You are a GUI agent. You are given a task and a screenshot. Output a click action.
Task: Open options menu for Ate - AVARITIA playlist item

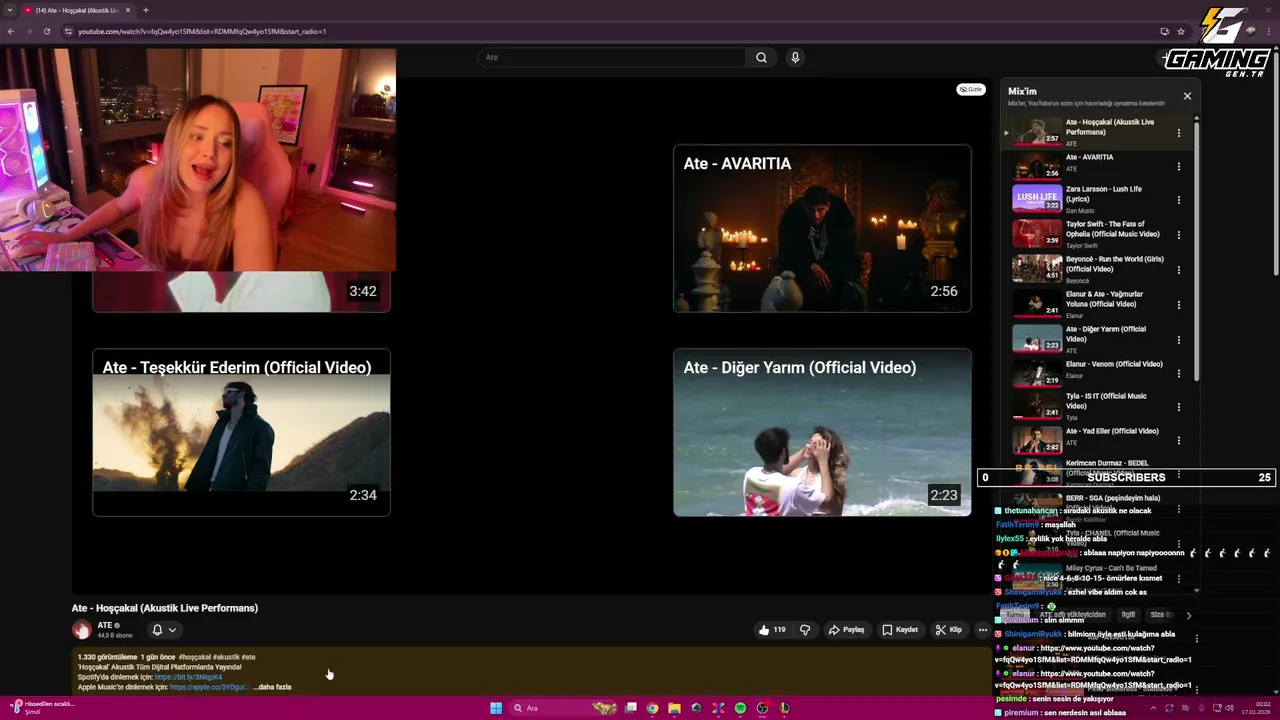1178,166
